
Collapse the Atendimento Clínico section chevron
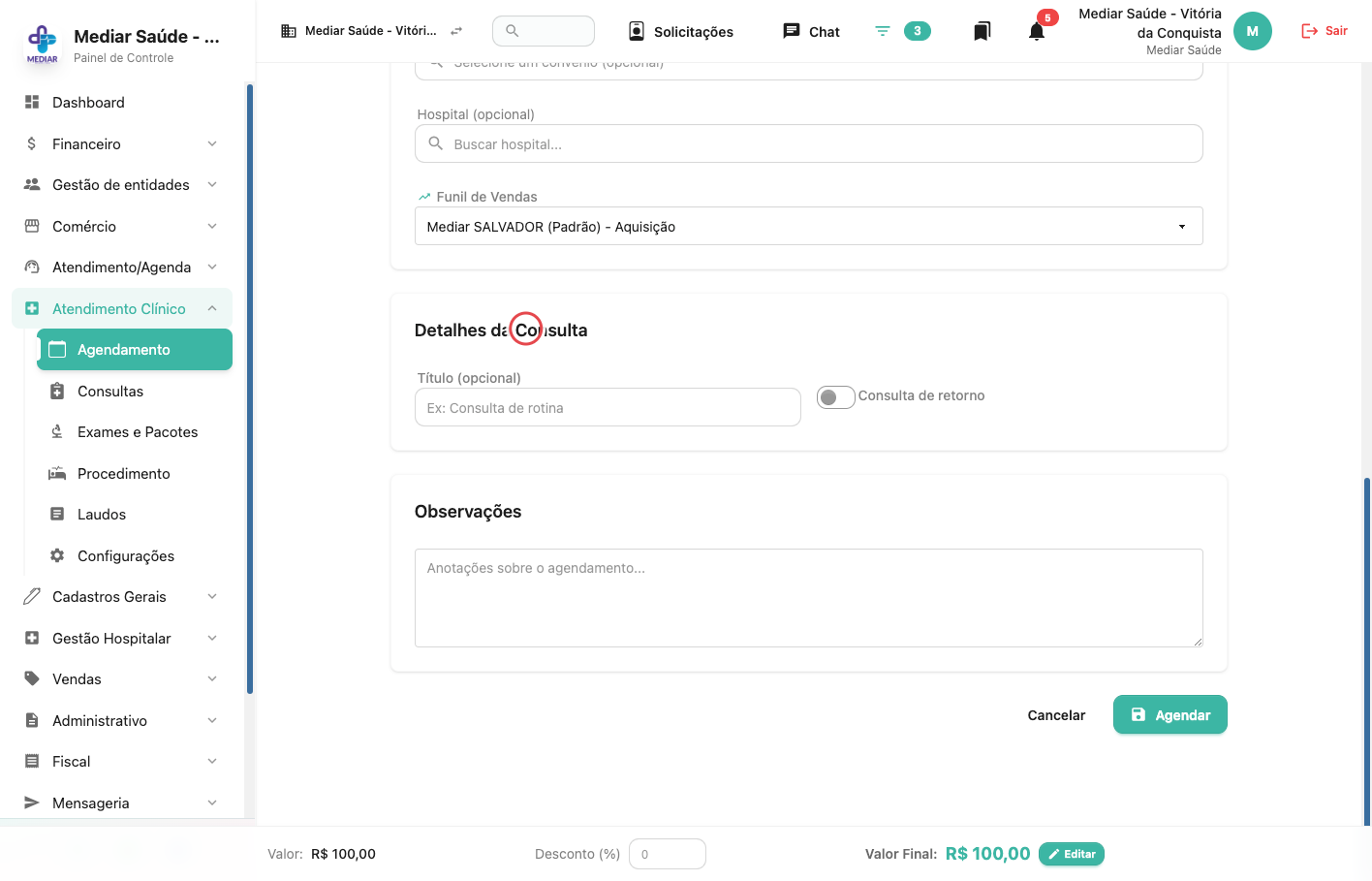click(x=212, y=308)
